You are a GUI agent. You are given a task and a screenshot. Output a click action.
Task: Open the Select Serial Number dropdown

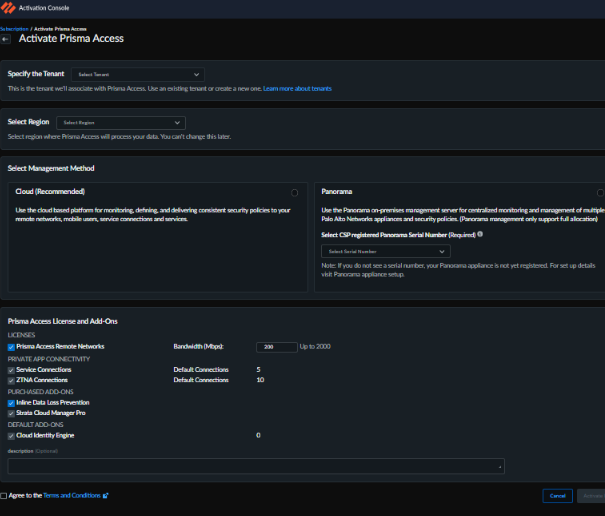click(386, 251)
